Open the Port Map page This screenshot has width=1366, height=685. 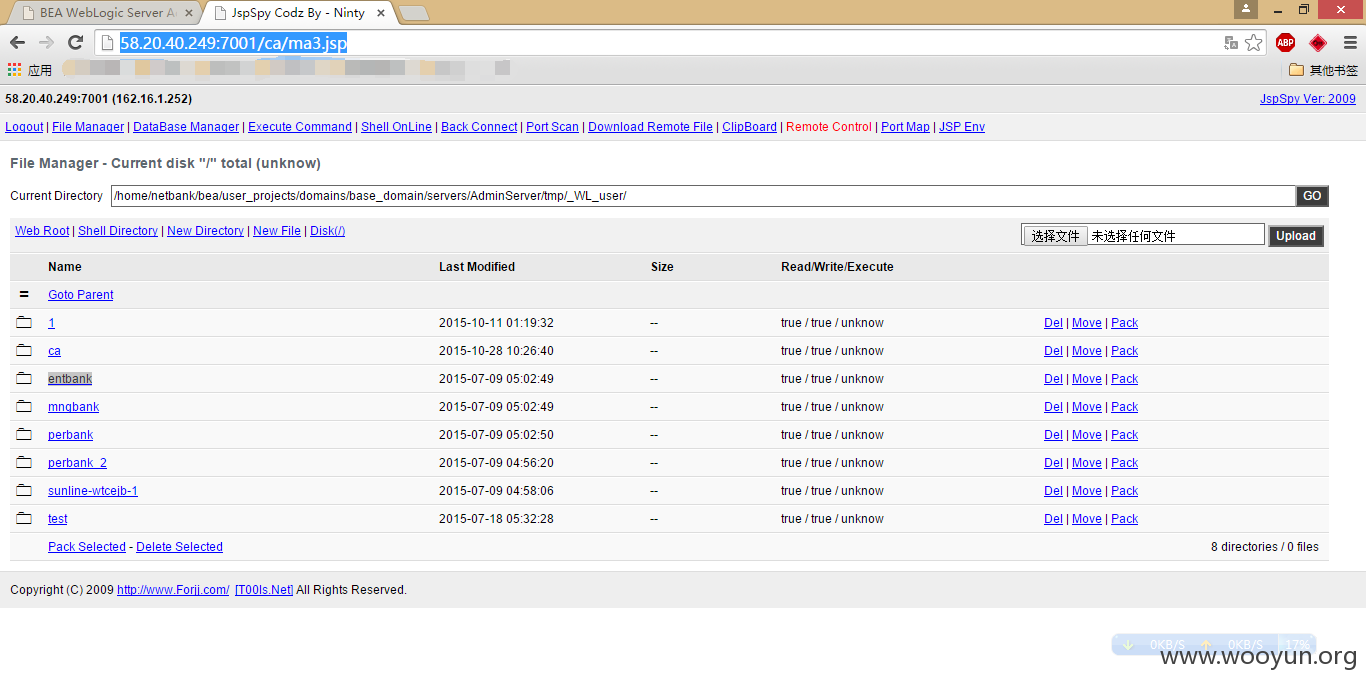[905, 127]
